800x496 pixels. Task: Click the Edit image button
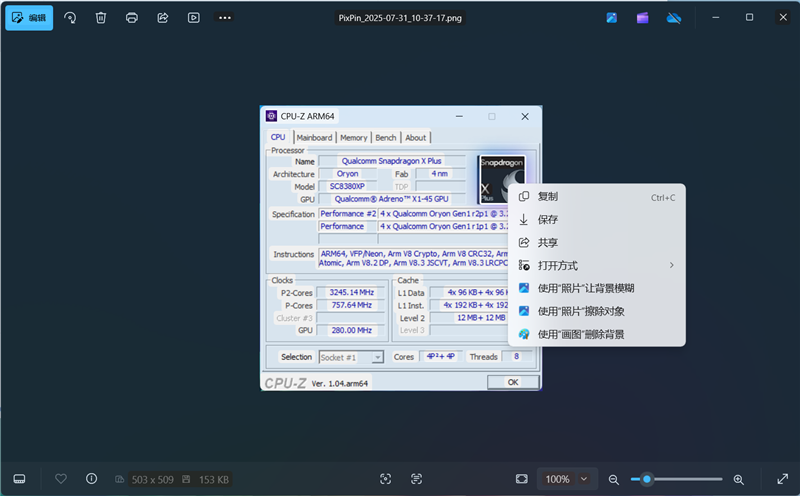point(29,18)
